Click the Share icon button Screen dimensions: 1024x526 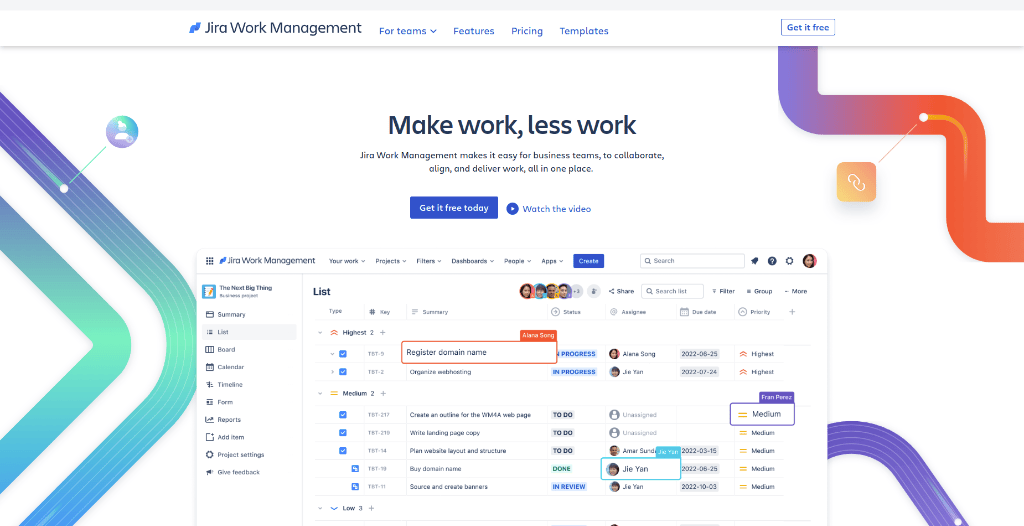pos(621,291)
